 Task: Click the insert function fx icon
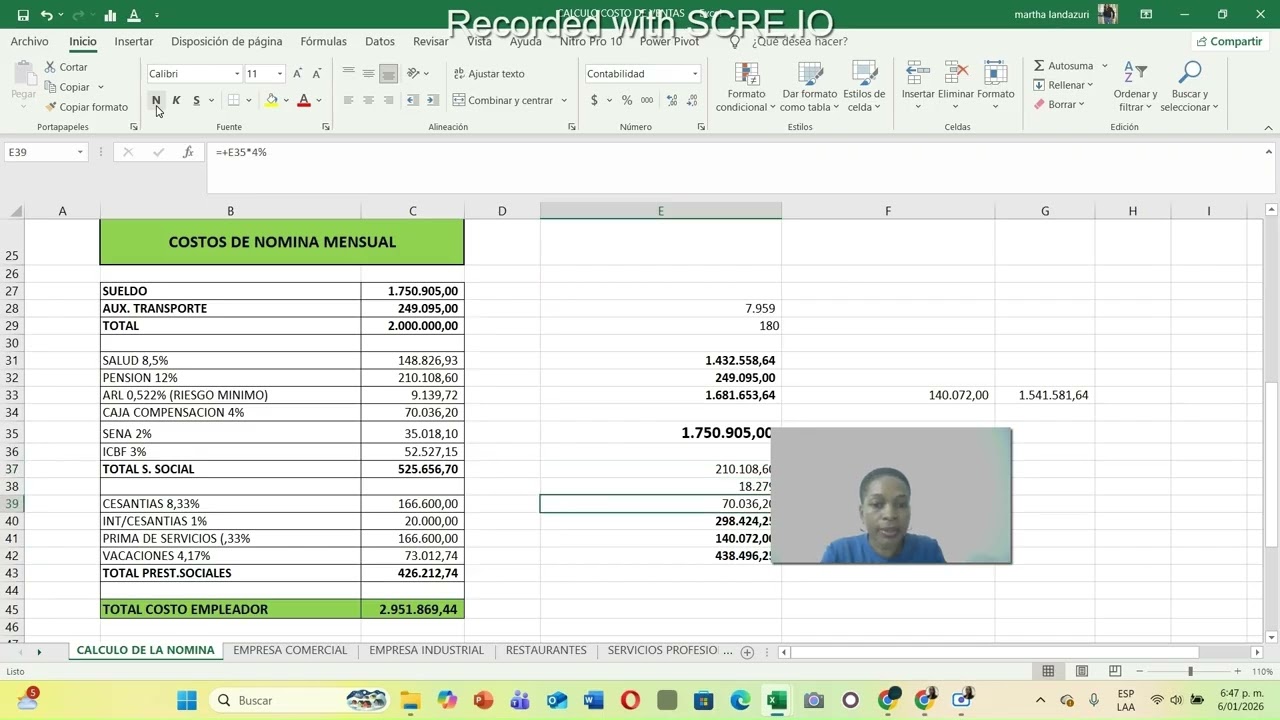(x=188, y=152)
